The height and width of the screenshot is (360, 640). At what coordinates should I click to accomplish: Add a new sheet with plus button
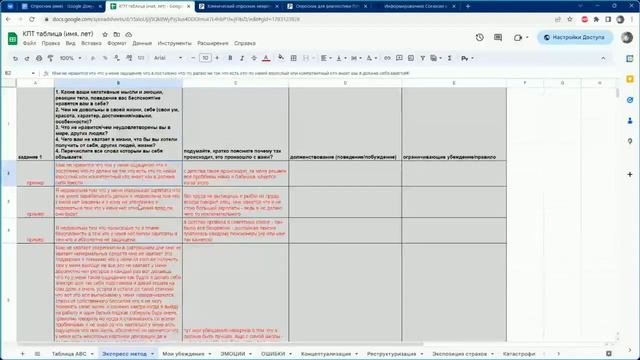23,354
